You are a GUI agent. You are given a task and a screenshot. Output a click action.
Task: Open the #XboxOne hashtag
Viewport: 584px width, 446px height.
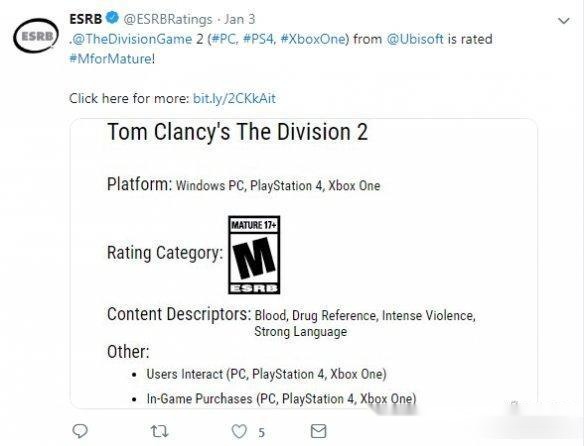(313, 39)
